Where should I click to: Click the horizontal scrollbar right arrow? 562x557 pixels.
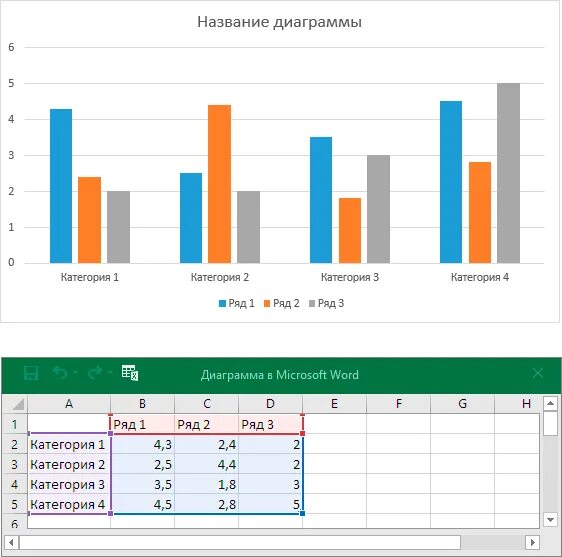(532, 542)
